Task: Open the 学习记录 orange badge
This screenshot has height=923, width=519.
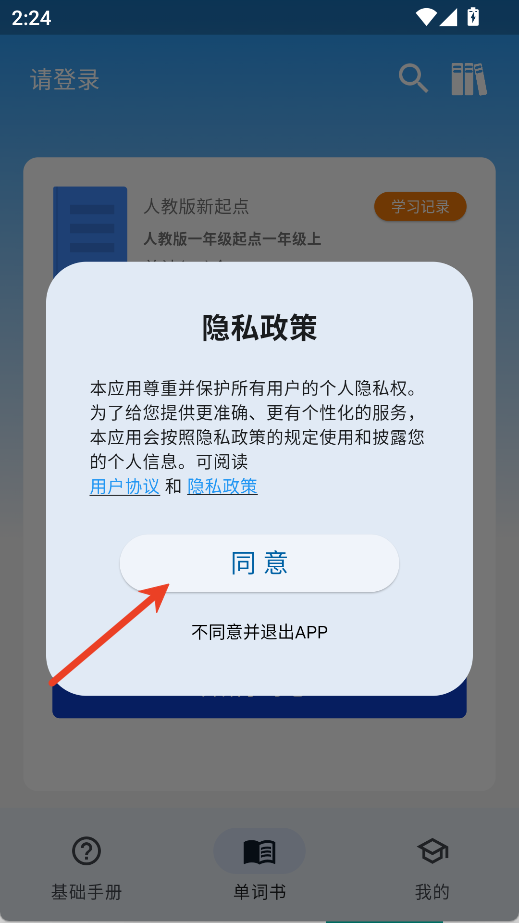Action: (420, 207)
